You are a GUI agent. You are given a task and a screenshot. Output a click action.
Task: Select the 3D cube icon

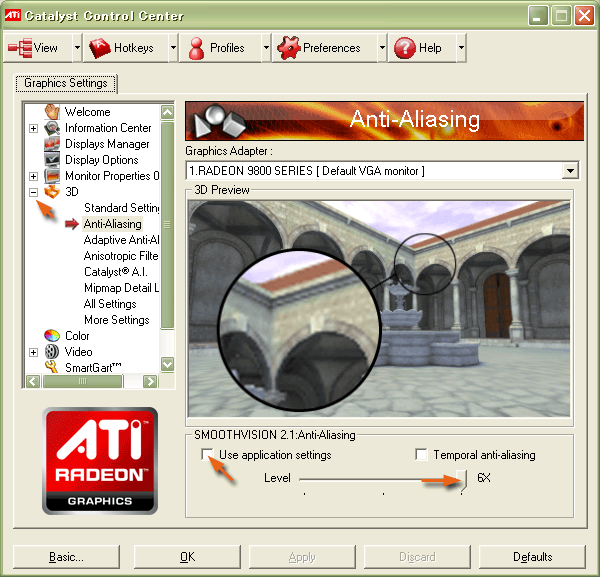click(52, 191)
